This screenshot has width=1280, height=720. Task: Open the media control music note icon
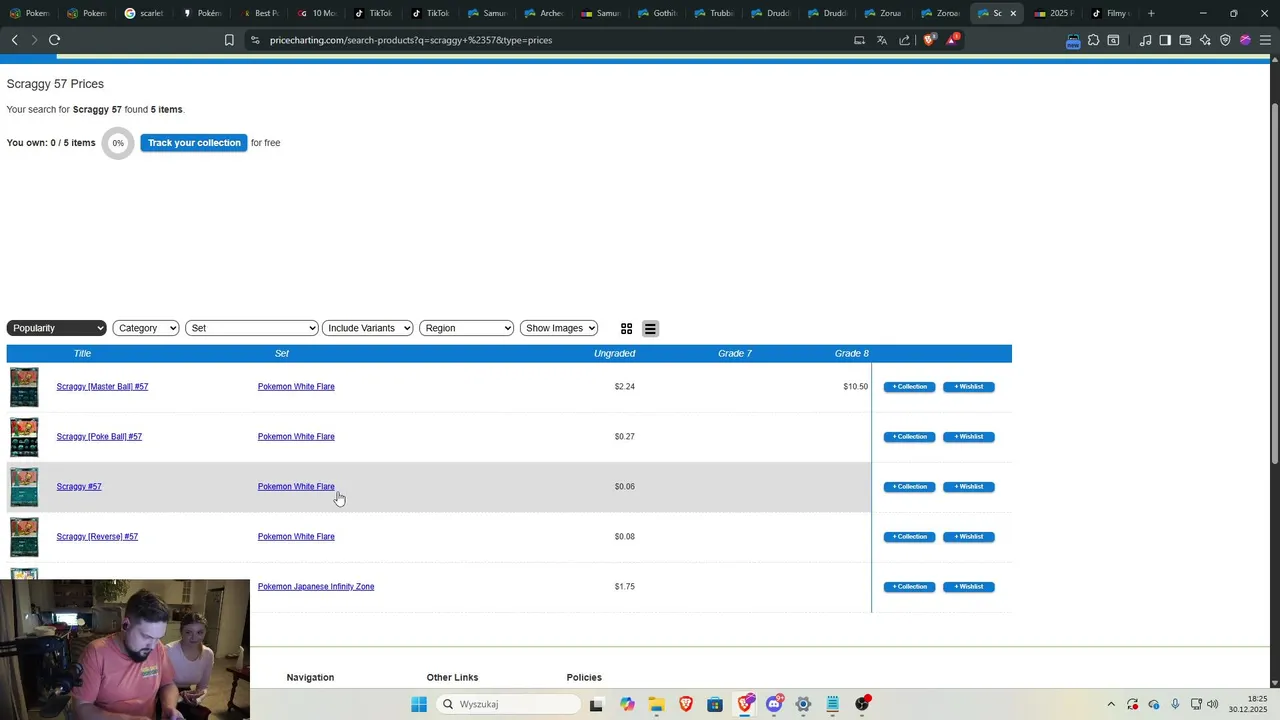[1145, 40]
